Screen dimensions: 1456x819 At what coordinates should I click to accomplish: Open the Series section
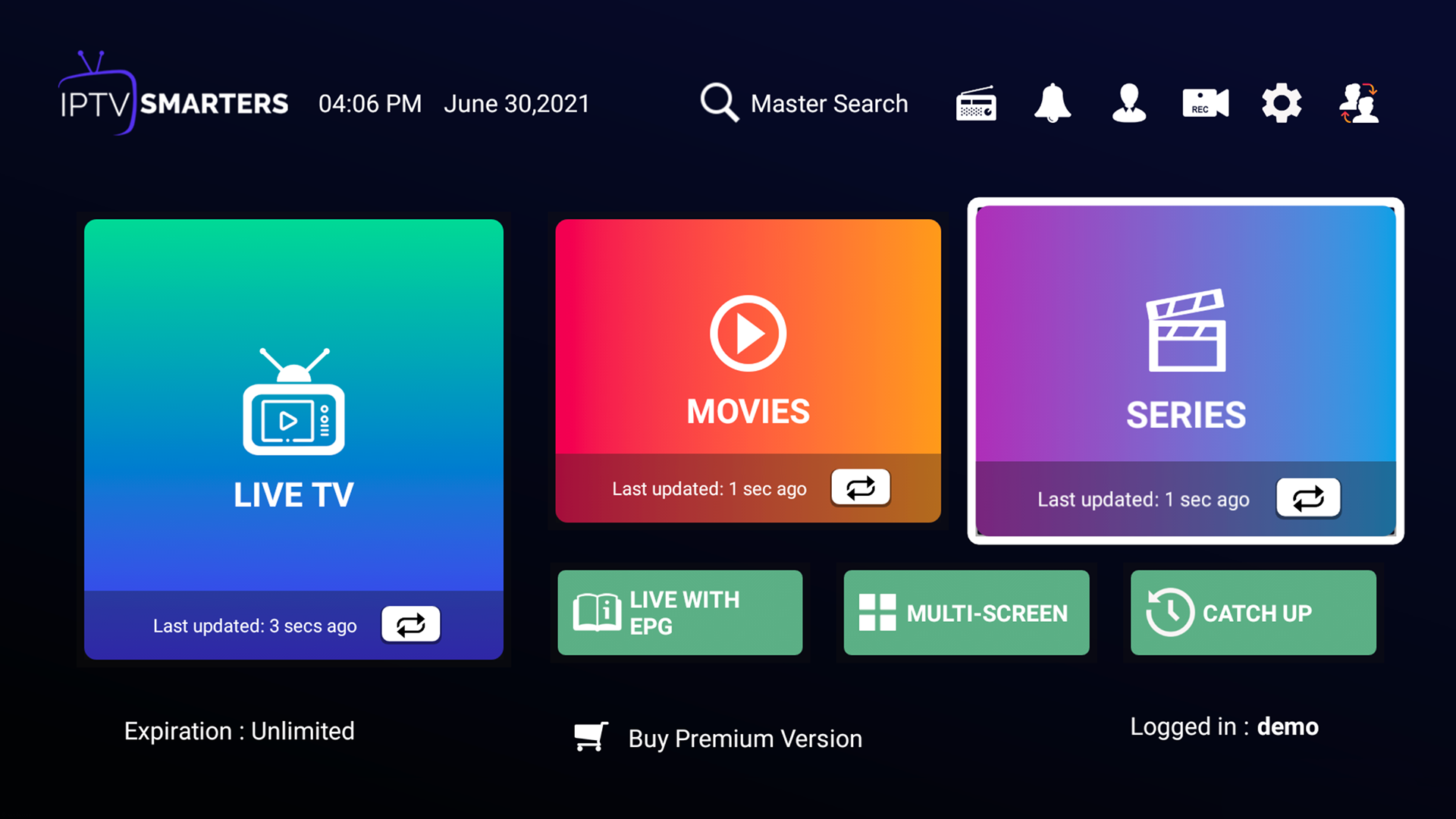point(1185,371)
